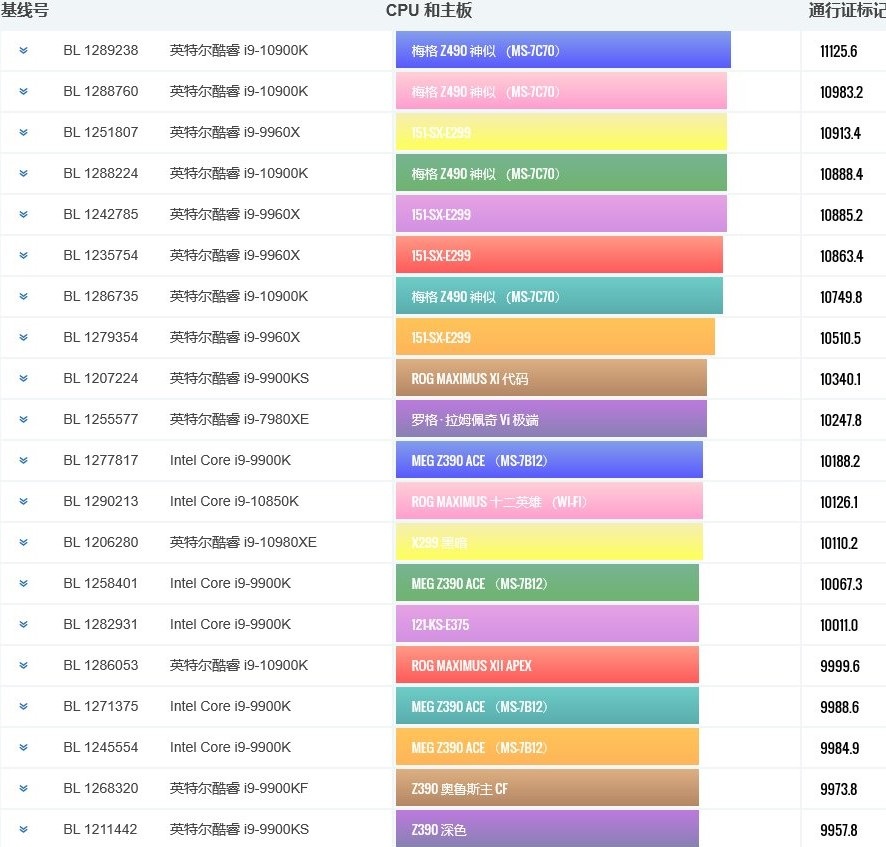Image resolution: width=886 pixels, height=847 pixels.
Task: Click the orange 151-SX-E299 bar scoring 10510.5
Action: pyautogui.click(x=555, y=337)
